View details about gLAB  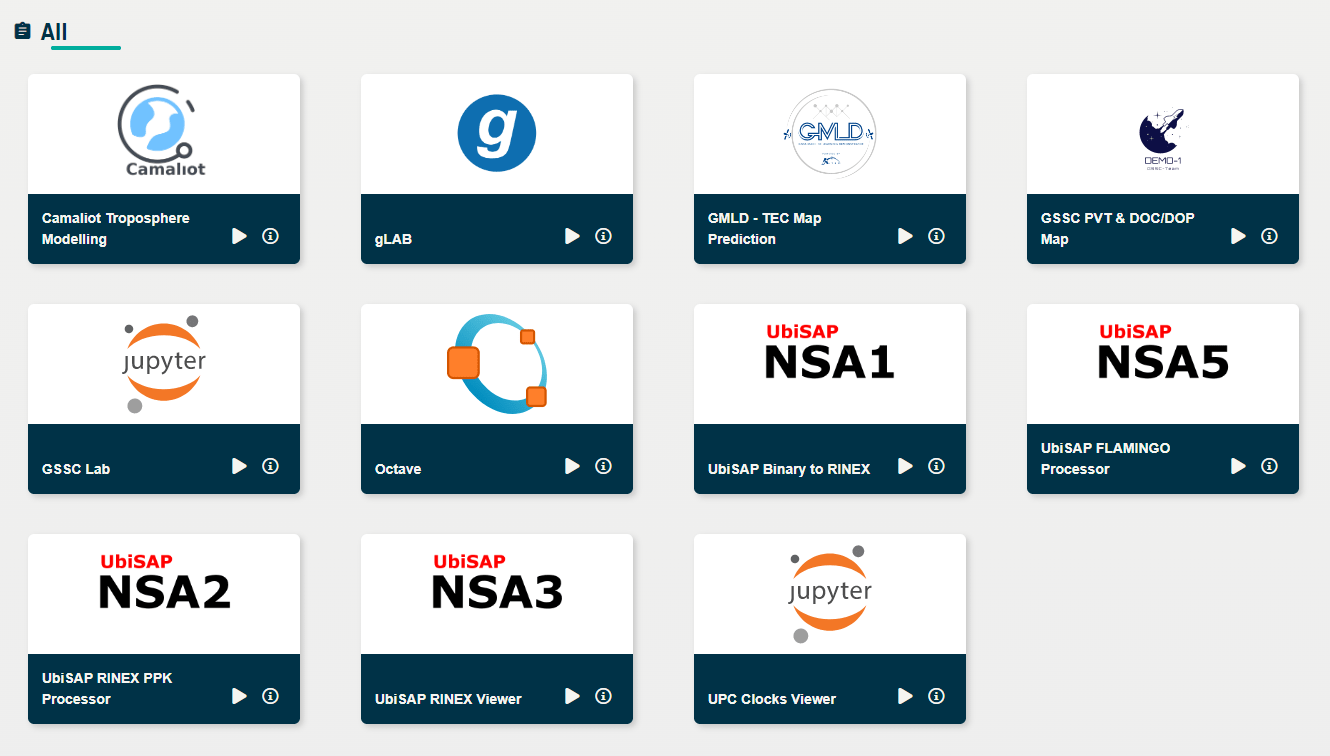pyautogui.click(x=603, y=236)
